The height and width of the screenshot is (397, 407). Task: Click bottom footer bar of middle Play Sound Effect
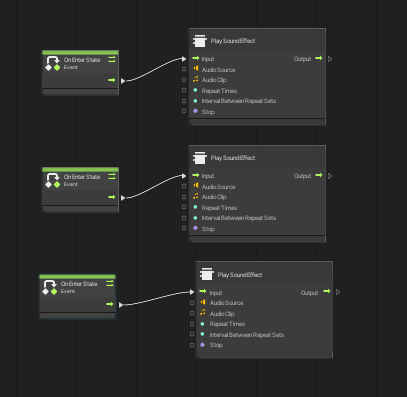point(257,239)
